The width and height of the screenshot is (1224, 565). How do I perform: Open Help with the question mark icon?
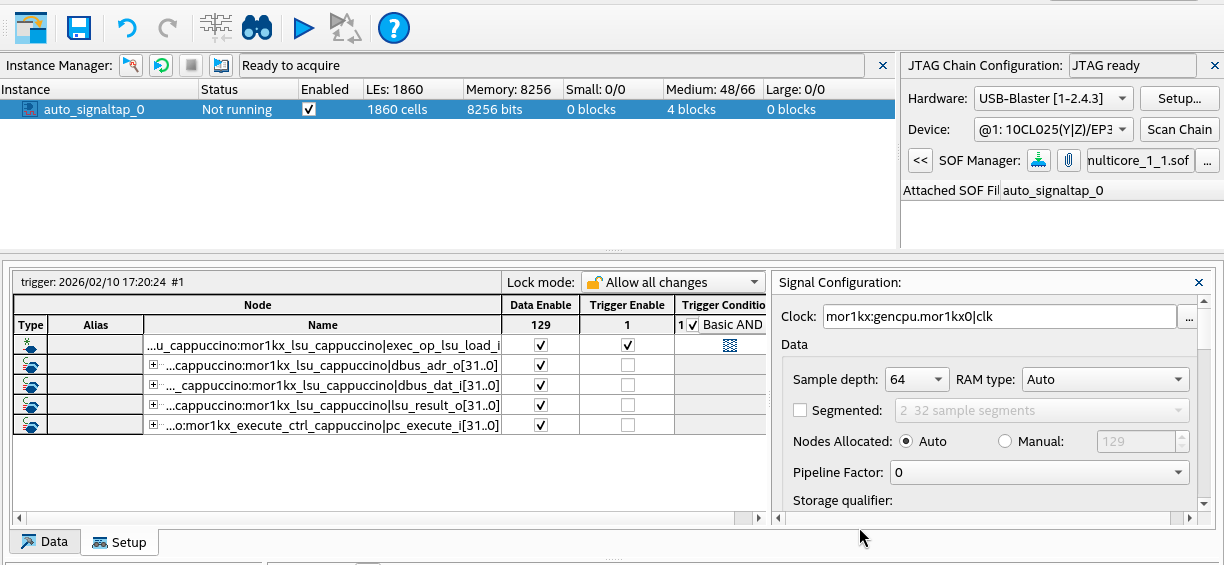pos(394,28)
